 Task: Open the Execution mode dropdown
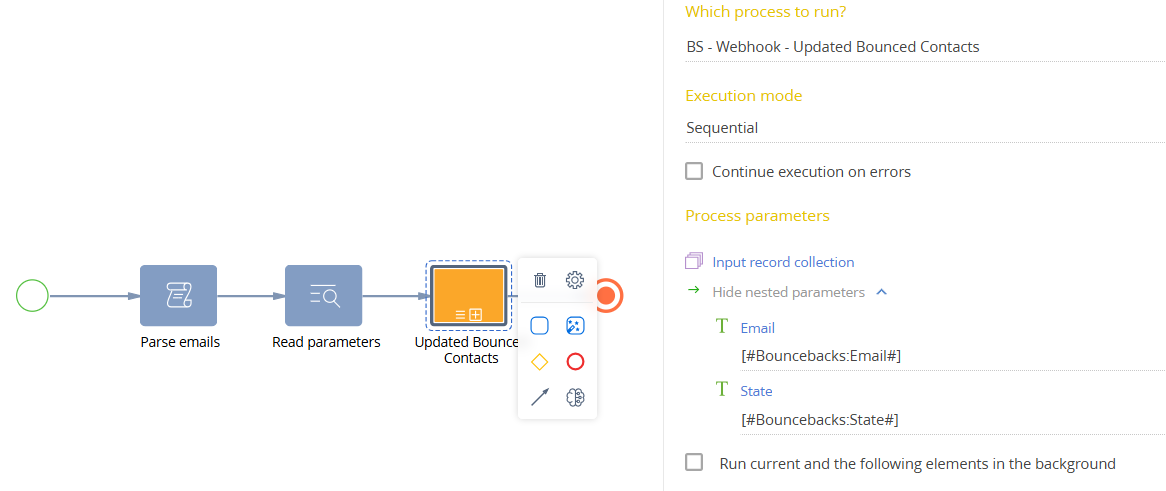(924, 128)
